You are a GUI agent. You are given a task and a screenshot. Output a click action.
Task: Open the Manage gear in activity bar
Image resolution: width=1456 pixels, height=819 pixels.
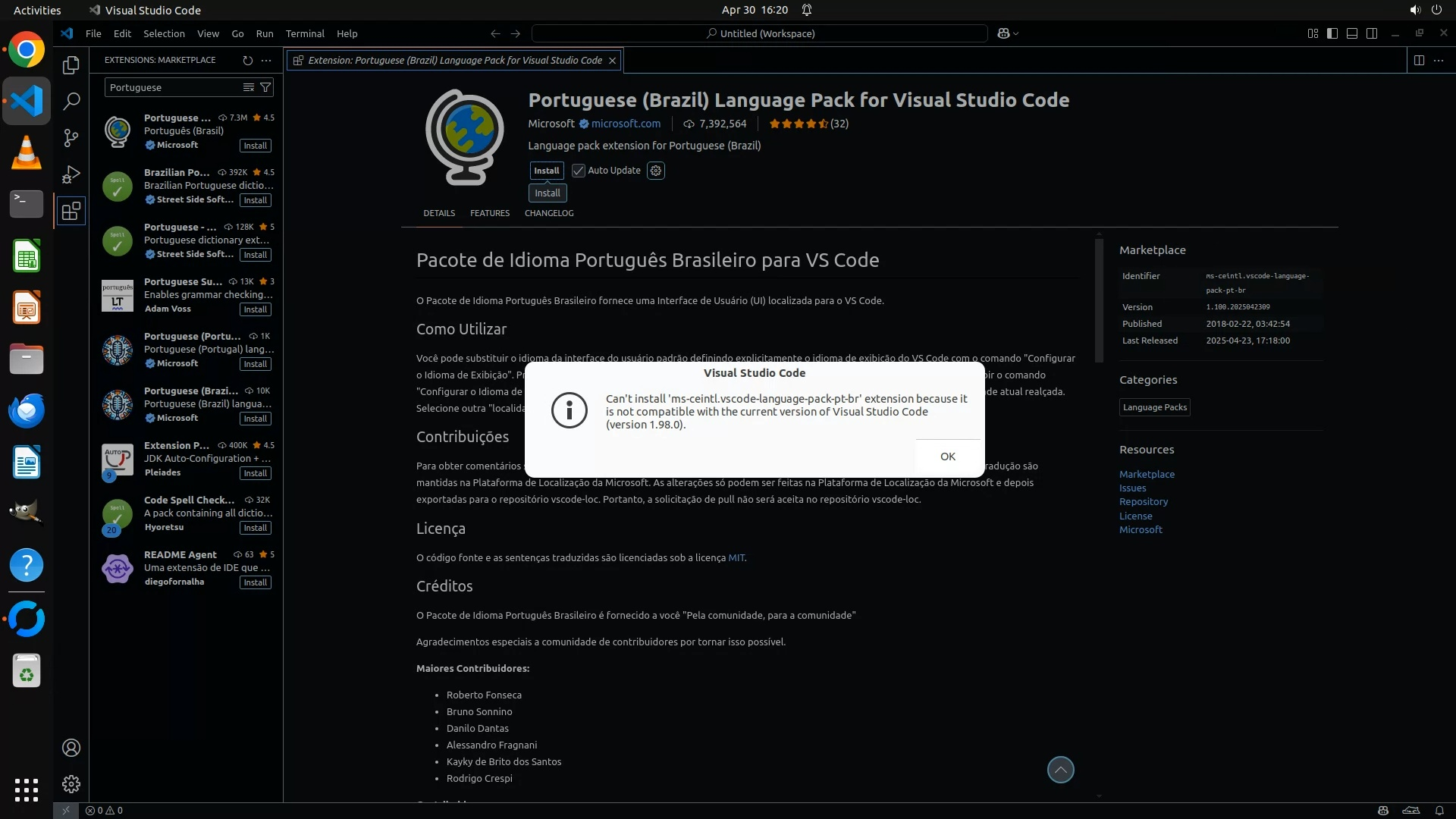click(x=71, y=783)
